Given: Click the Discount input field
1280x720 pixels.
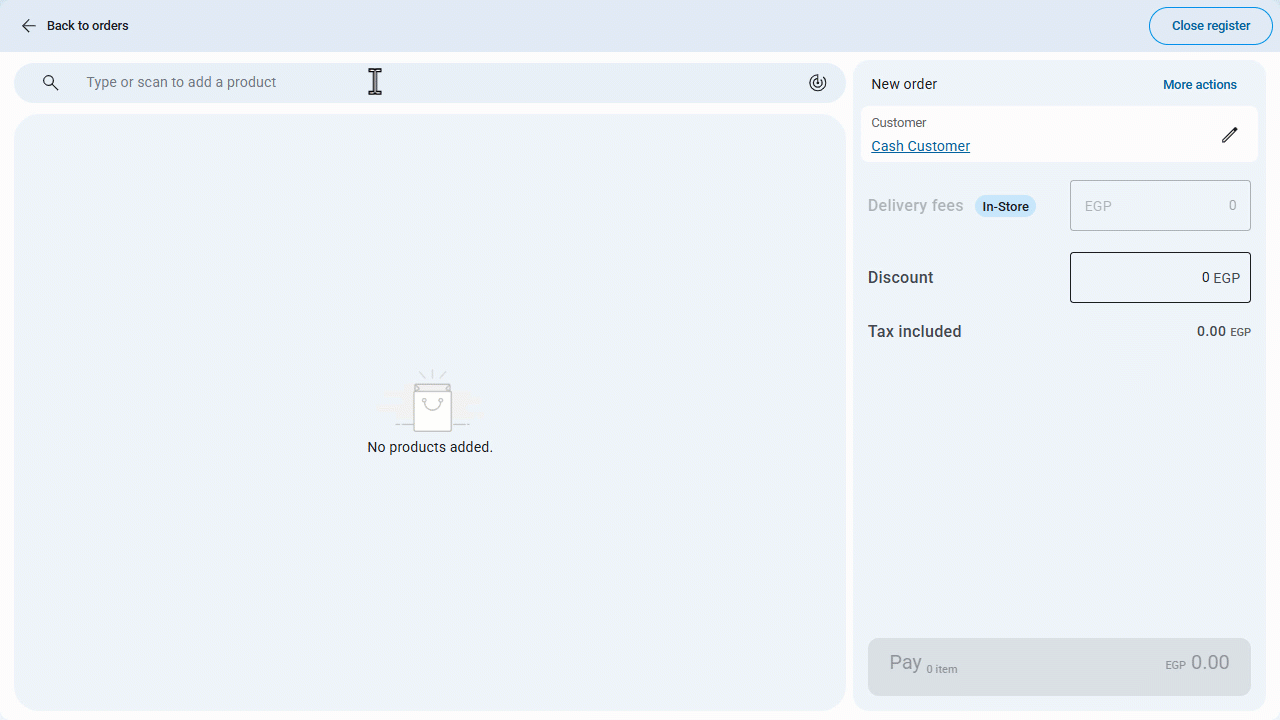Looking at the screenshot, I should click(x=1160, y=278).
